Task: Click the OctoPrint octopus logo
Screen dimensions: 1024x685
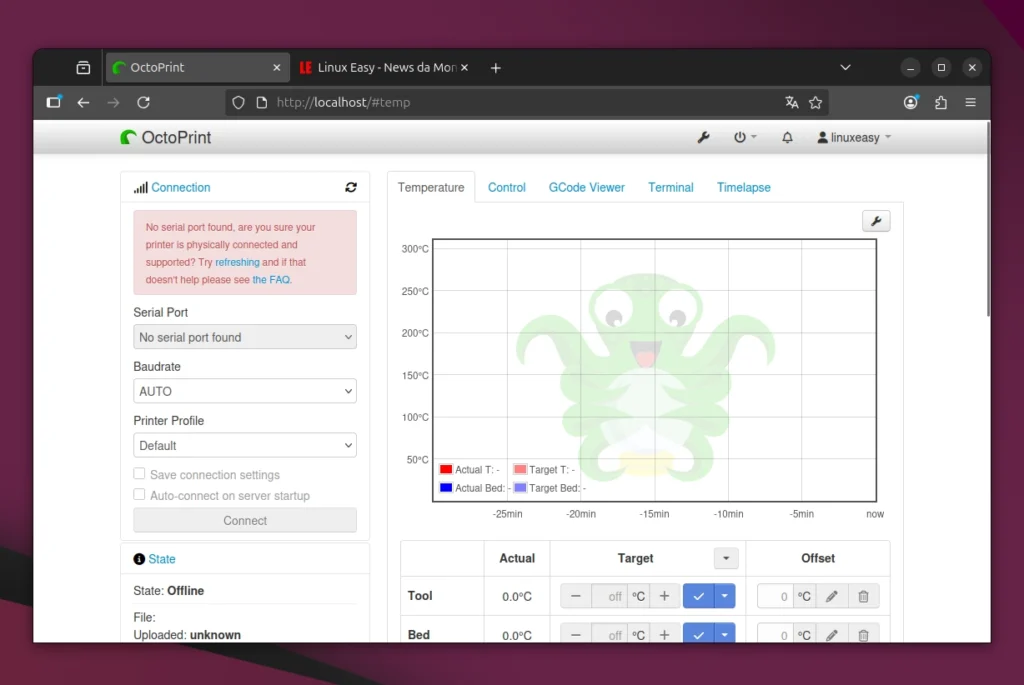Action: [130, 137]
